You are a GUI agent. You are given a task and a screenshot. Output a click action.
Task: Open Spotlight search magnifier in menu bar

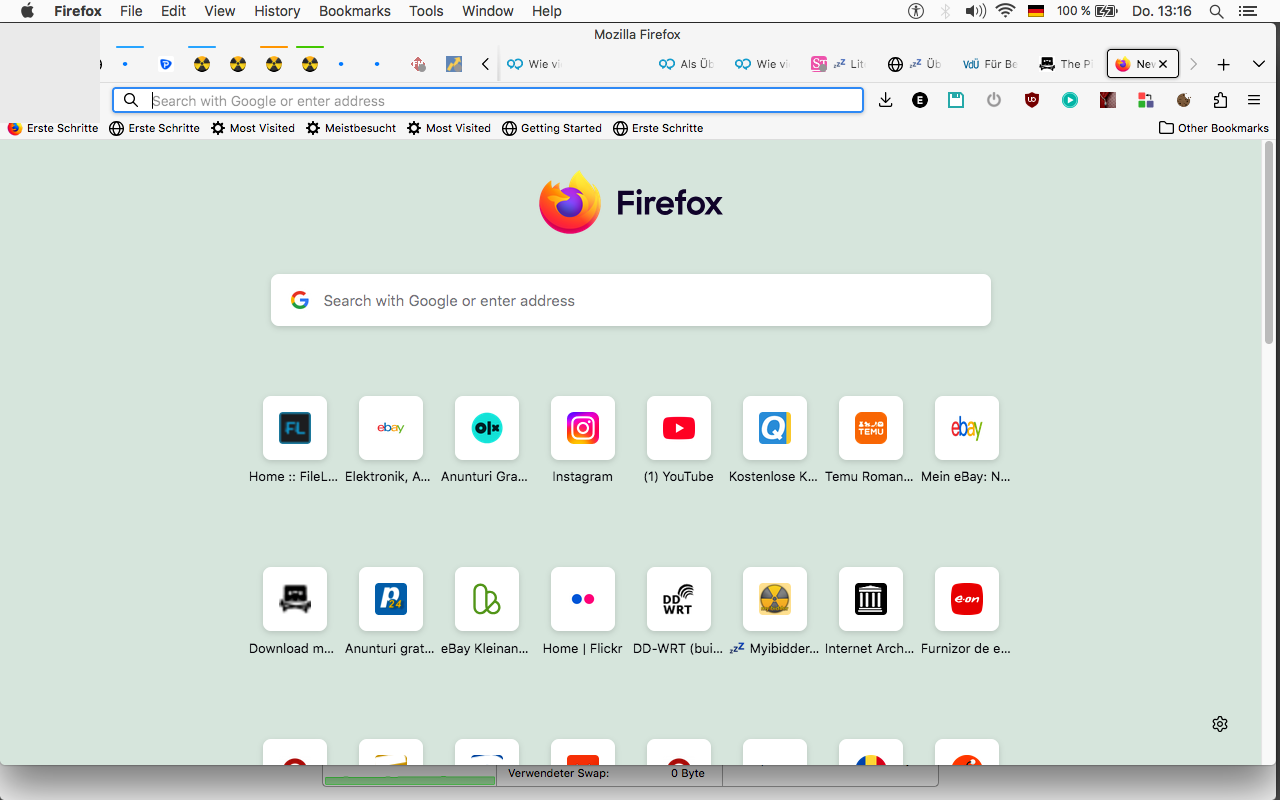1216,11
